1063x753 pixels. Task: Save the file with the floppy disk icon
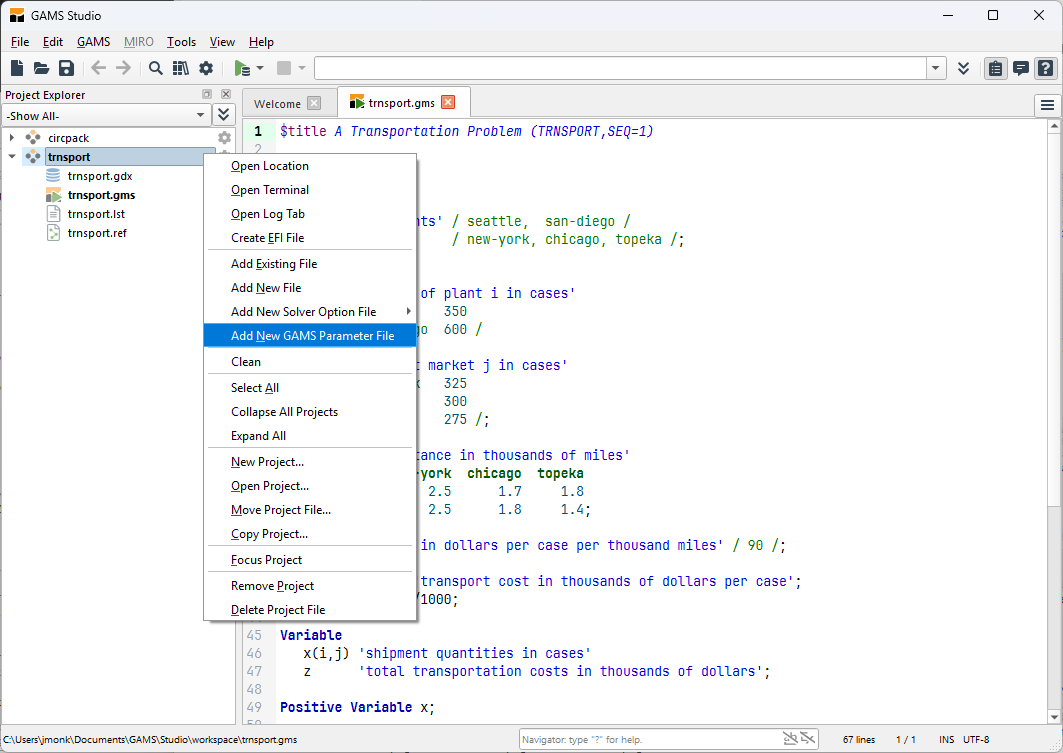pyautogui.click(x=66, y=68)
